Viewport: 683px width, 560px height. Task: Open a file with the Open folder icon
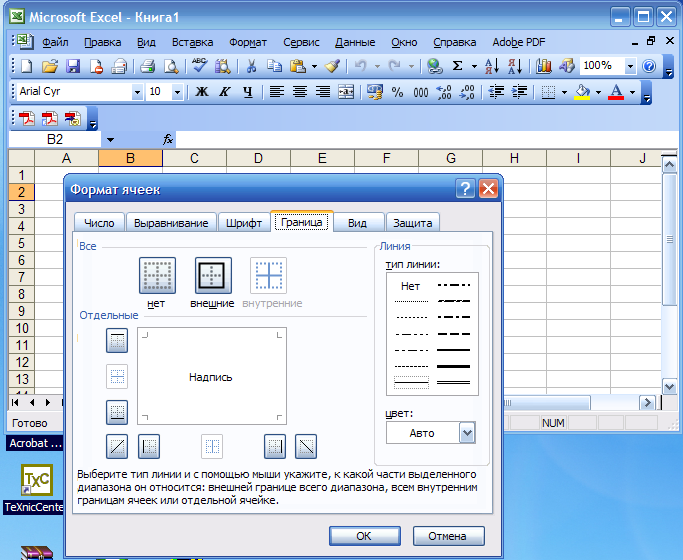click(x=50, y=66)
